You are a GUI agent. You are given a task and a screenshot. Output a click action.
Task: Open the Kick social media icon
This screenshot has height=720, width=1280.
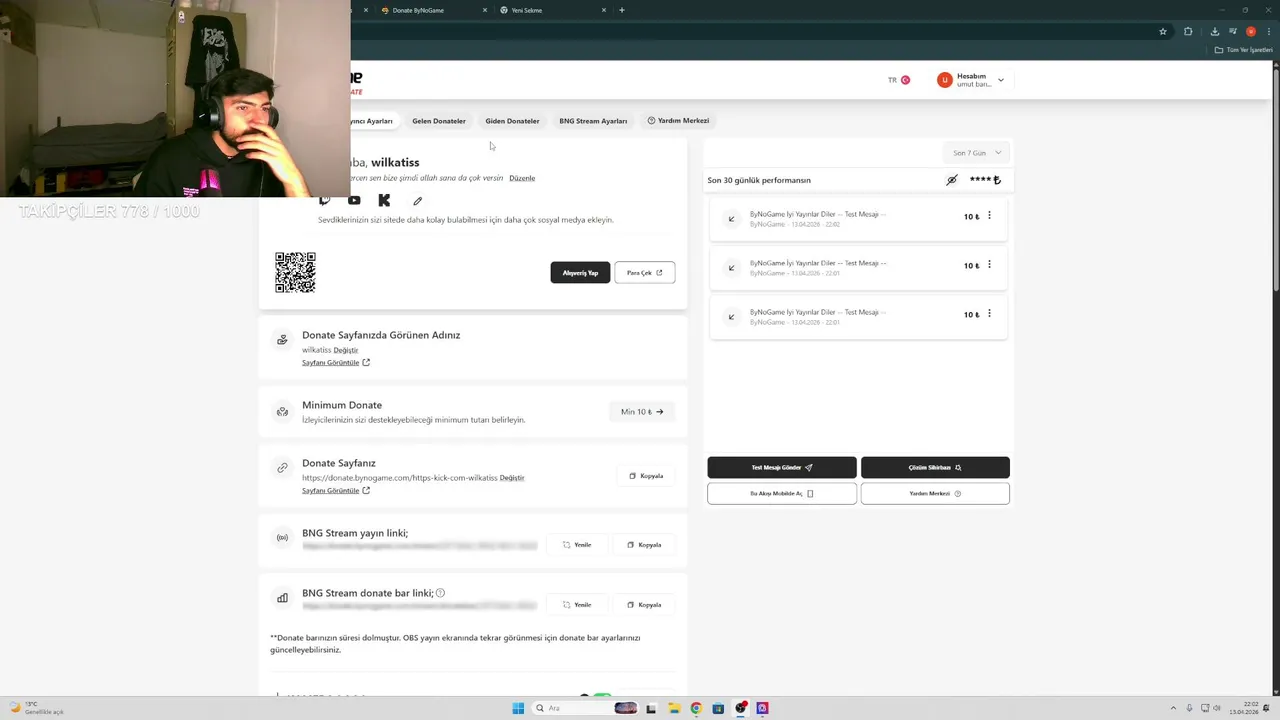(x=384, y=201)
